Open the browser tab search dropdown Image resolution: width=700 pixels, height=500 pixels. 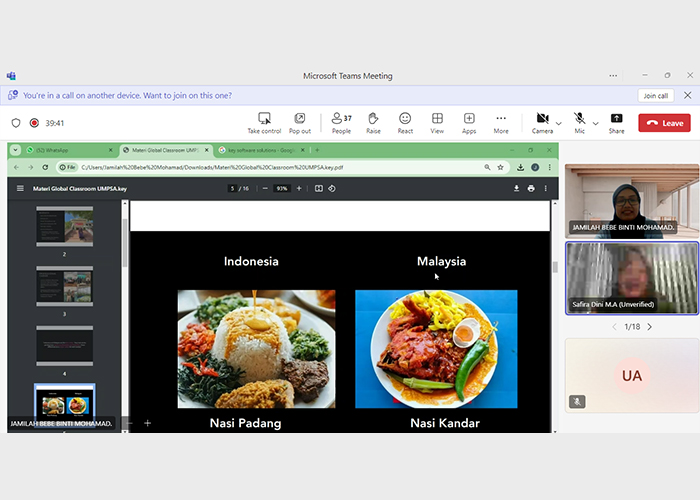coord(15,150)
